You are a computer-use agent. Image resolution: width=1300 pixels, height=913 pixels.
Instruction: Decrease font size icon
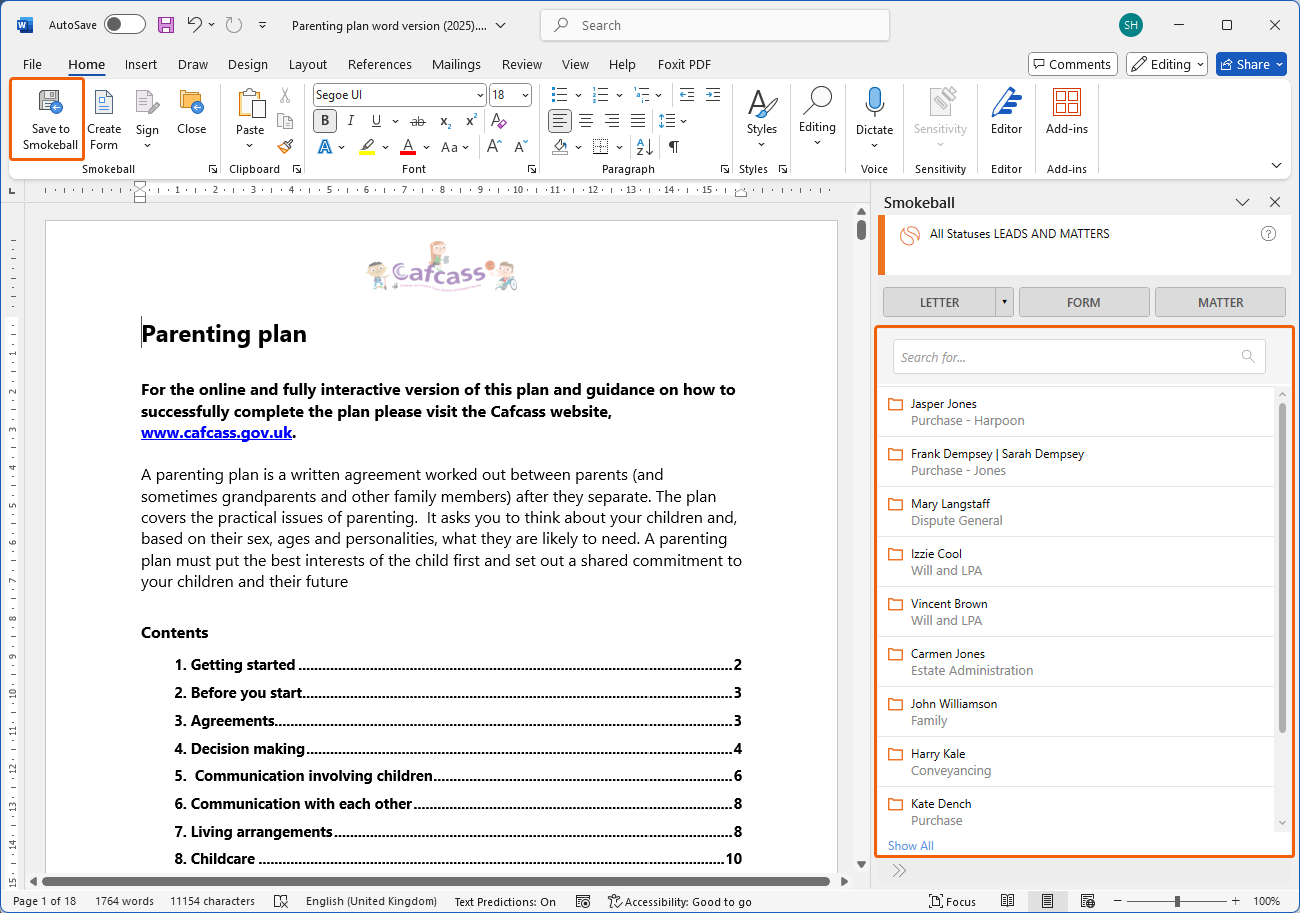[520, 147]
